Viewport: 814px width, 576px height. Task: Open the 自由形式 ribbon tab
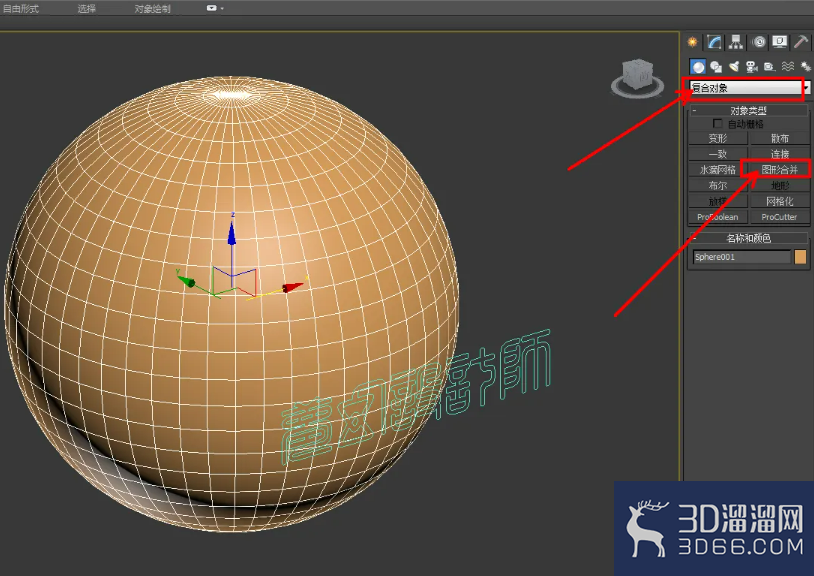21,9
